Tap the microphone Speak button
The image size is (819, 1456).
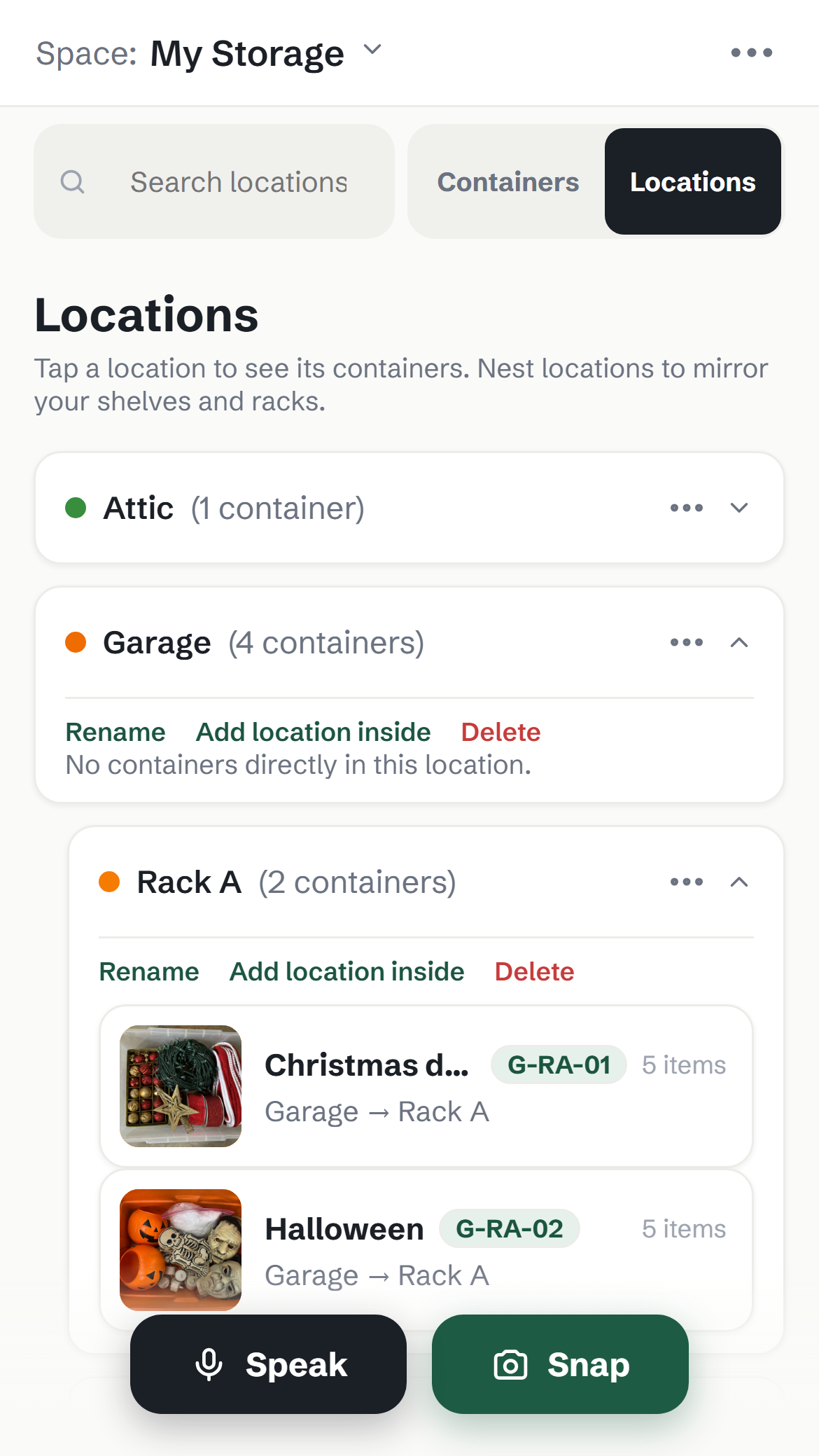click(268, 1364)
